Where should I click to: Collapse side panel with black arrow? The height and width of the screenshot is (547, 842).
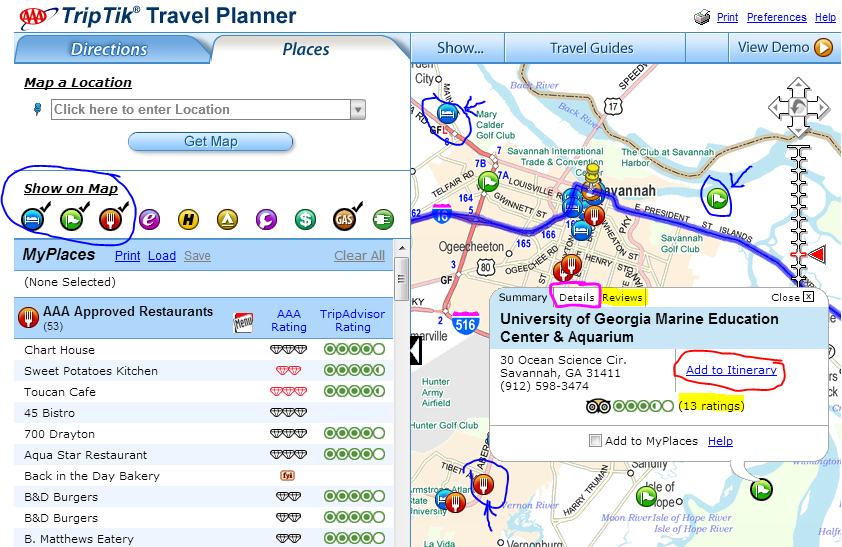click(417, 351)
